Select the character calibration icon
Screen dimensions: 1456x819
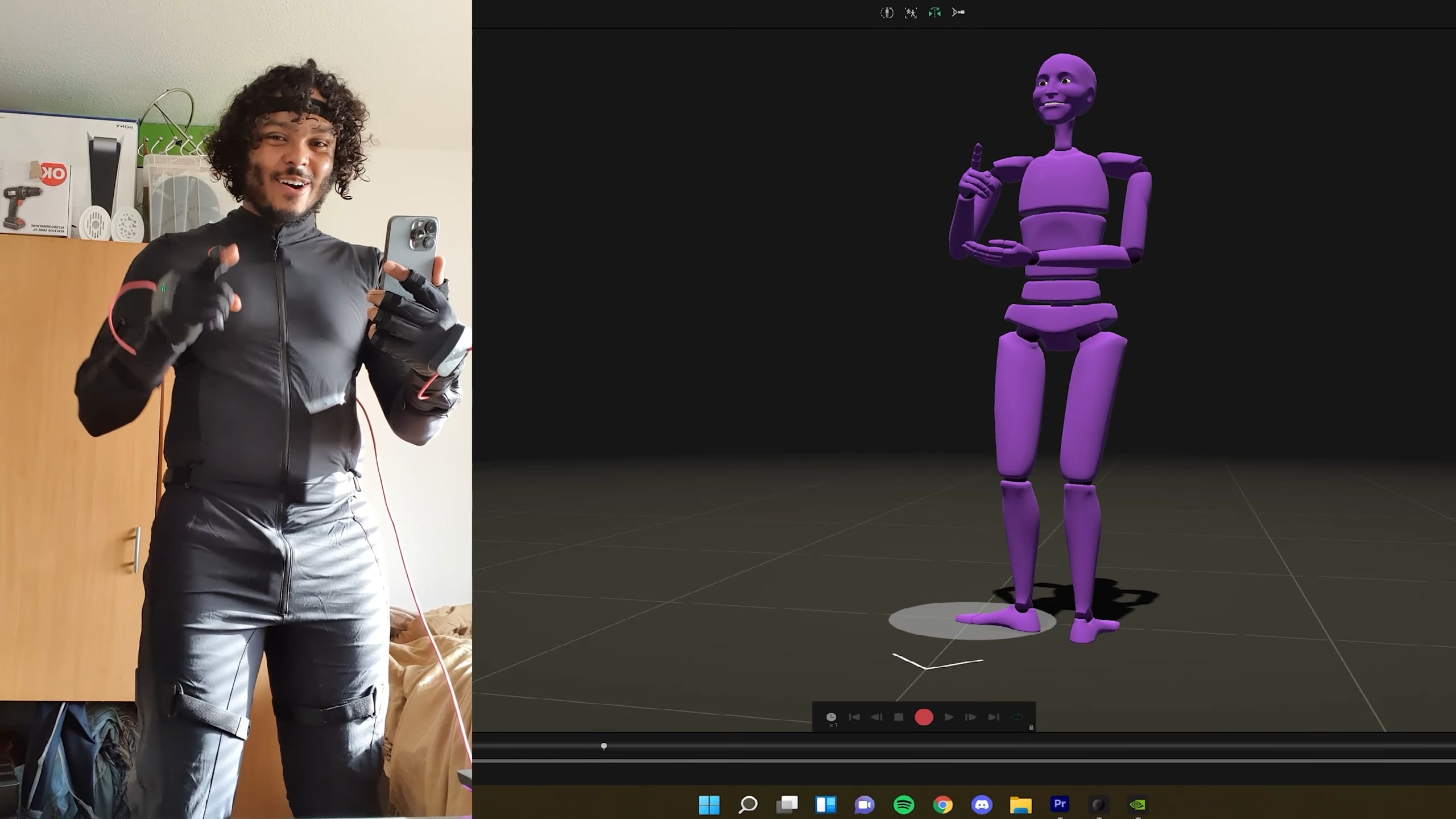coord(887,13)
